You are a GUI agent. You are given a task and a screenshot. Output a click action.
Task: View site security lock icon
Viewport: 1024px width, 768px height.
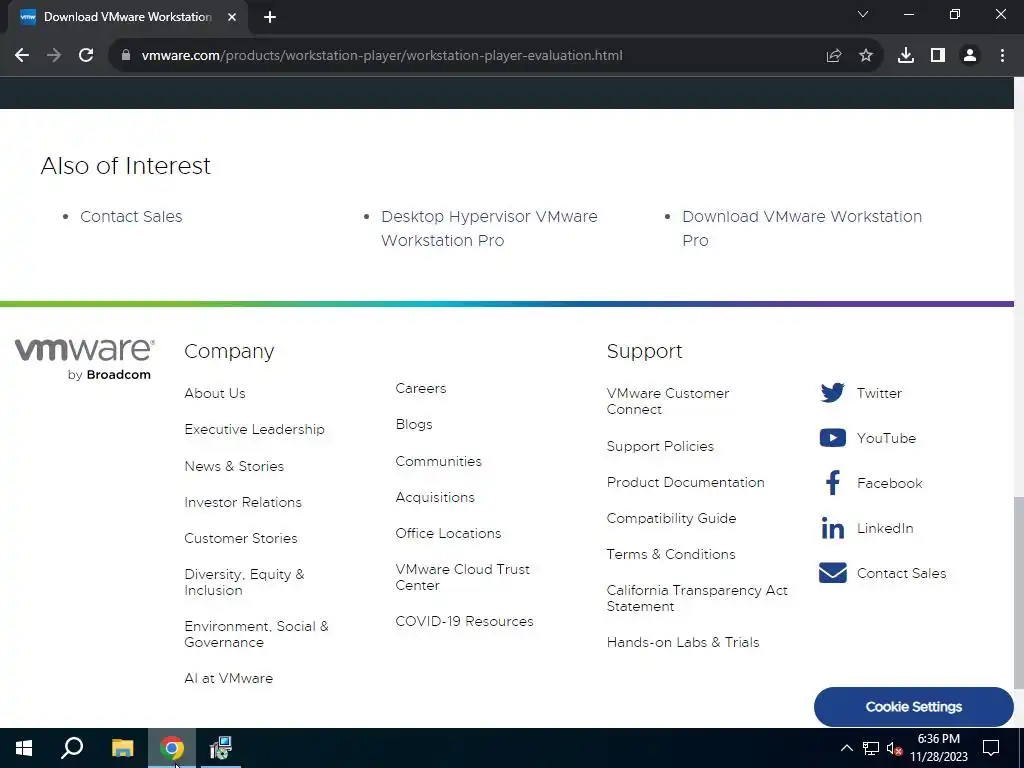pyautogui.click(x=126, y=56)
